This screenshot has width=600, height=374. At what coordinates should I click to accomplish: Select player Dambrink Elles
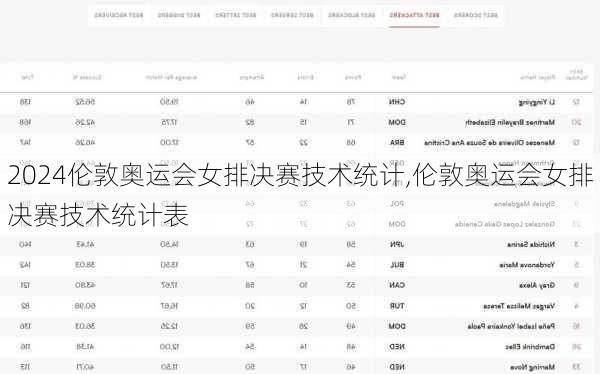pos(530,347)
